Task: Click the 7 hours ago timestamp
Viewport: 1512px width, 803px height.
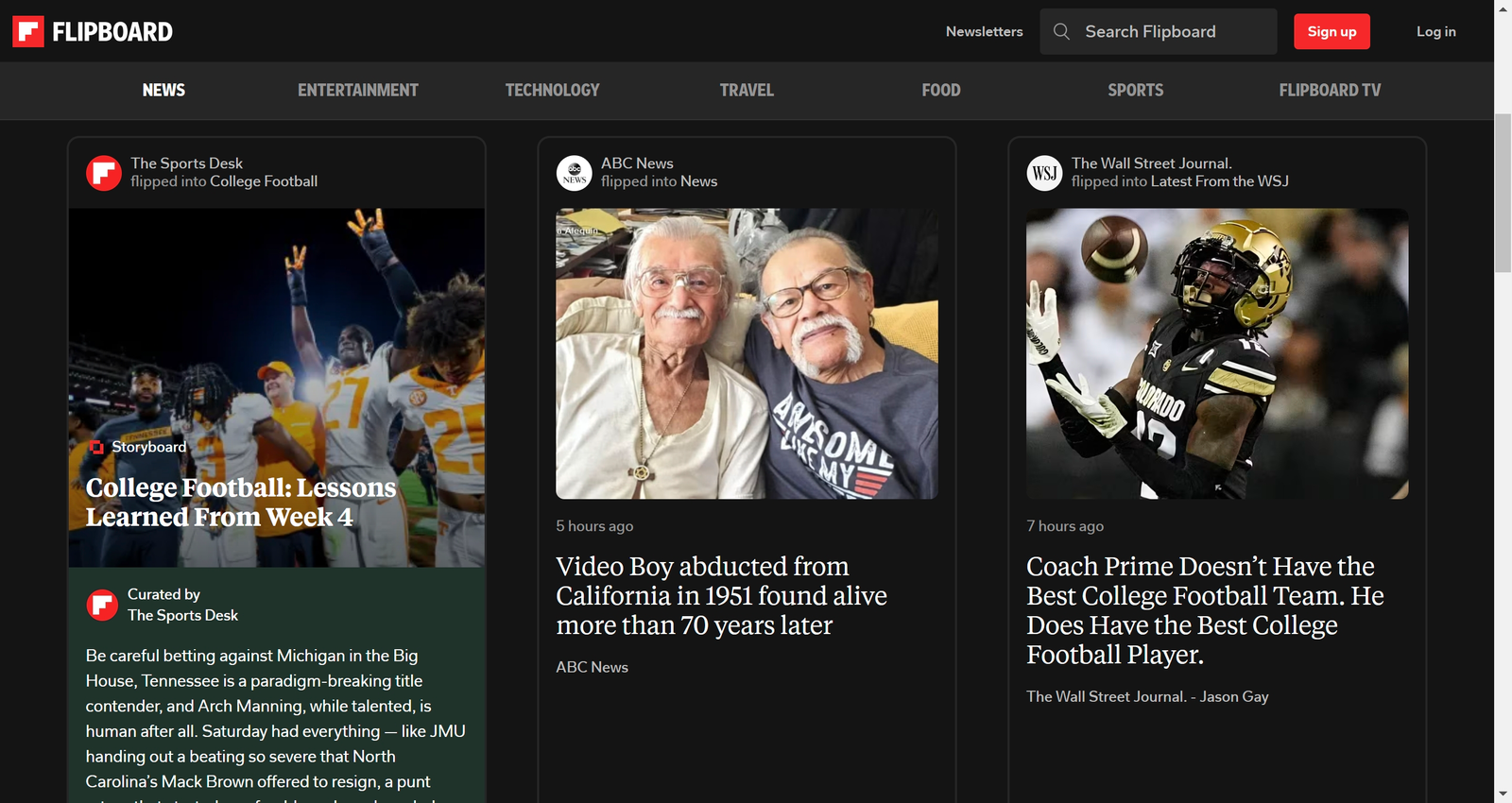Action: tap(1065, 526)
